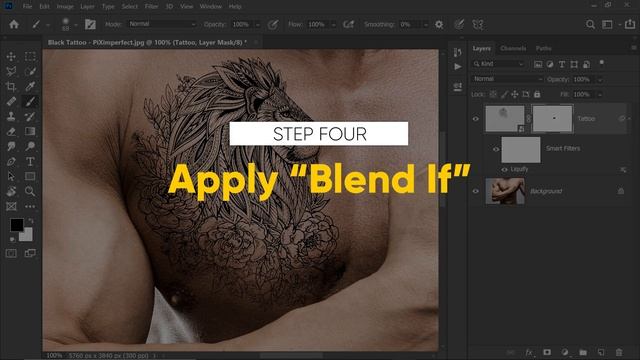Open the layer Opacity dropdown arrow
The height and width of the screenshot is (360, 640).
(600, 80)
